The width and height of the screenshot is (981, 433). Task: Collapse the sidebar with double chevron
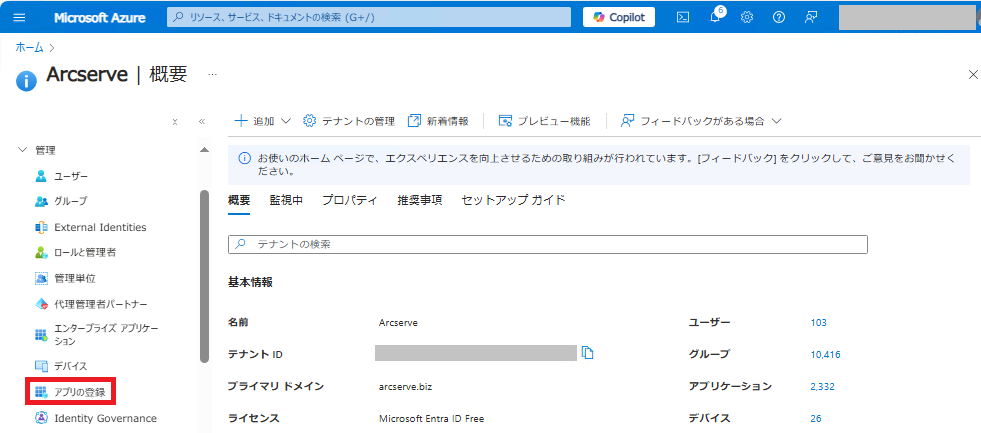[201, 121]
